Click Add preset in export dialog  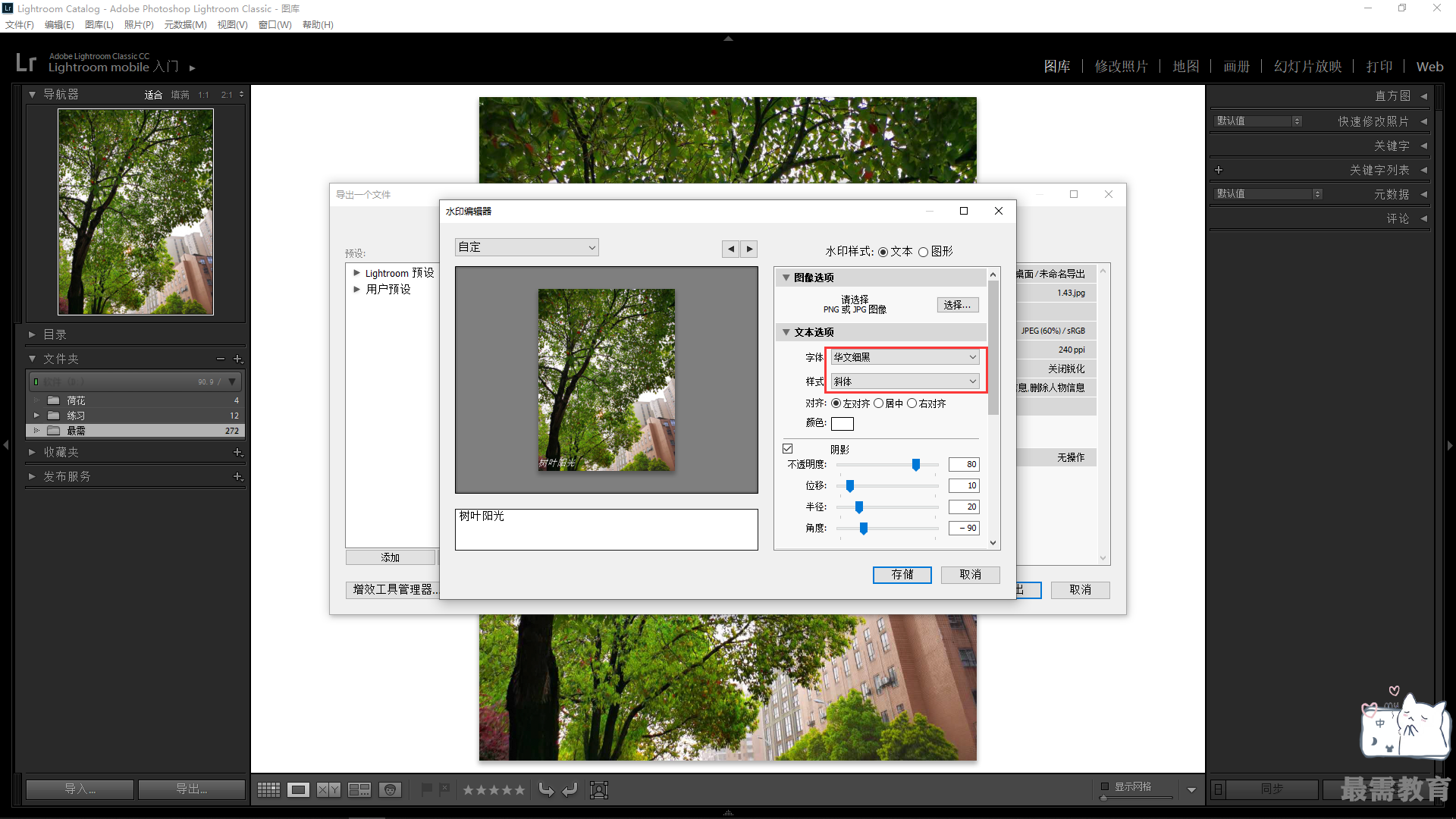coord(391,557)
